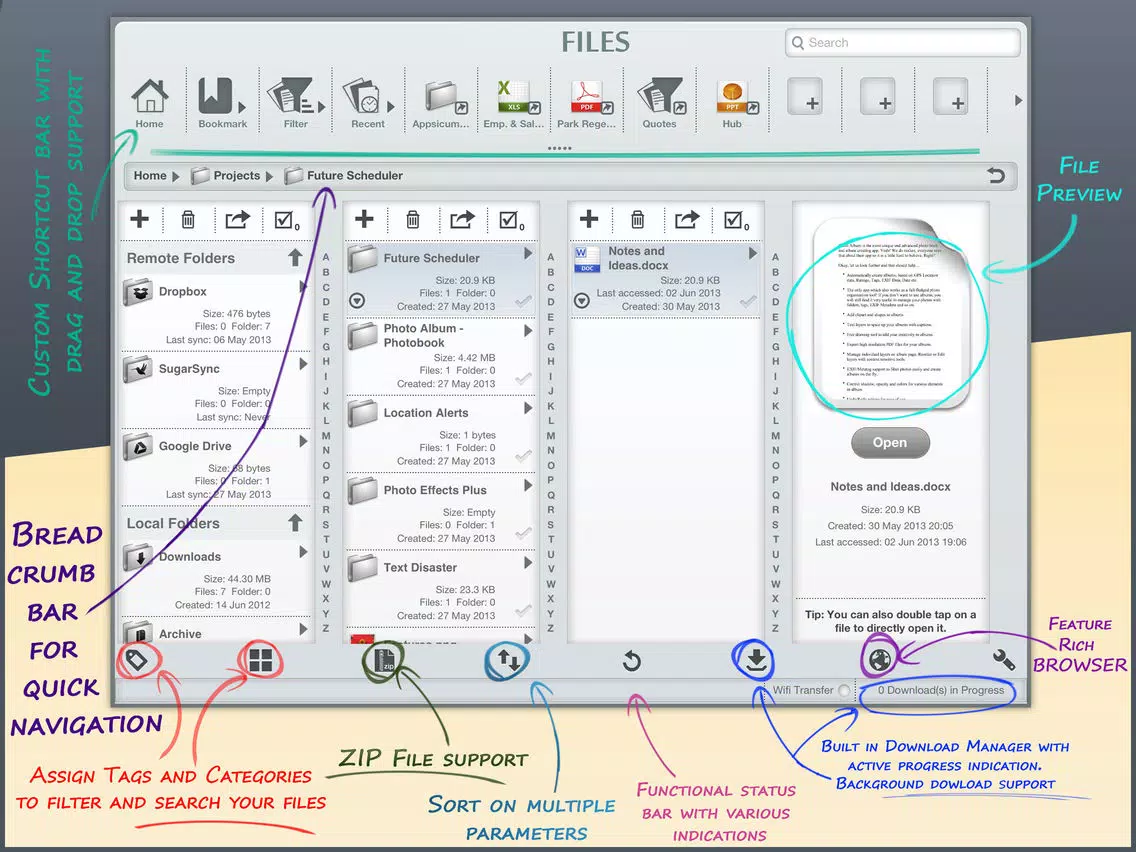
Task: Open the tags tool in bottom bar
Action: coord(138,660)
